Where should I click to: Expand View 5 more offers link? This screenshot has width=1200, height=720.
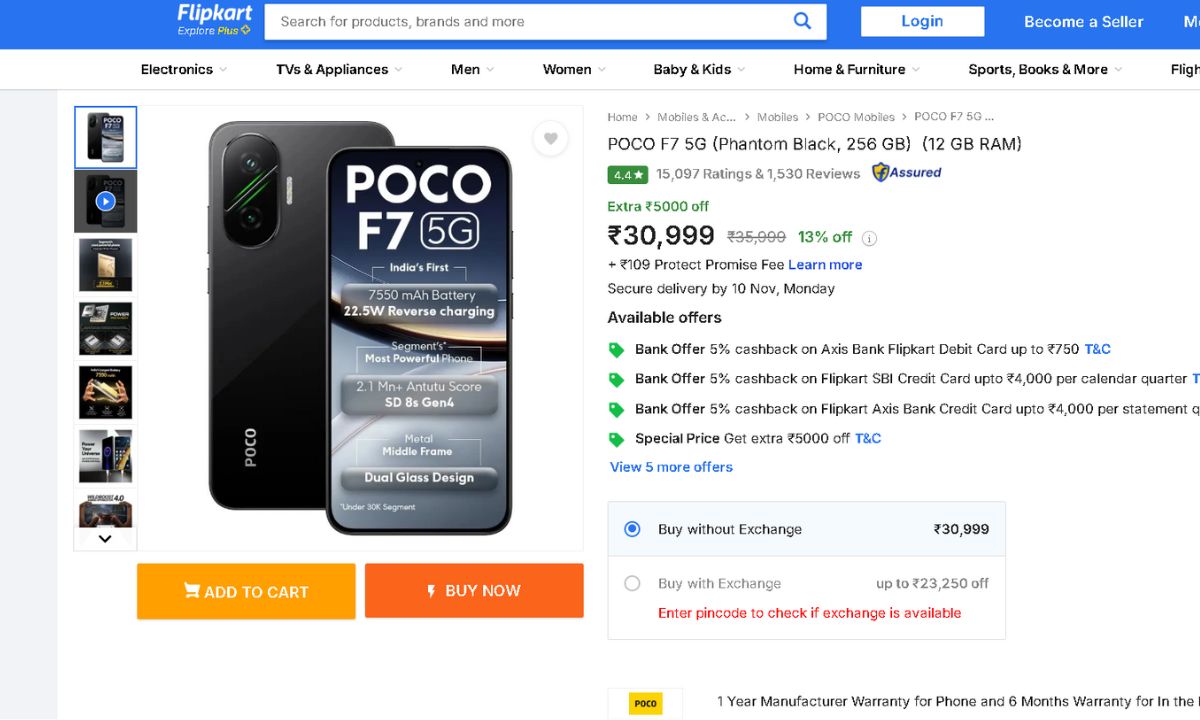(x=671, y=467)
